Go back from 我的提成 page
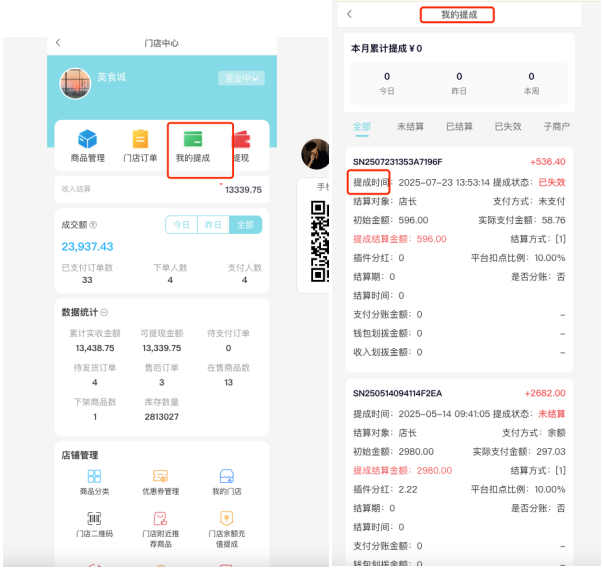 pyautogui.click(x=349, y=14)
